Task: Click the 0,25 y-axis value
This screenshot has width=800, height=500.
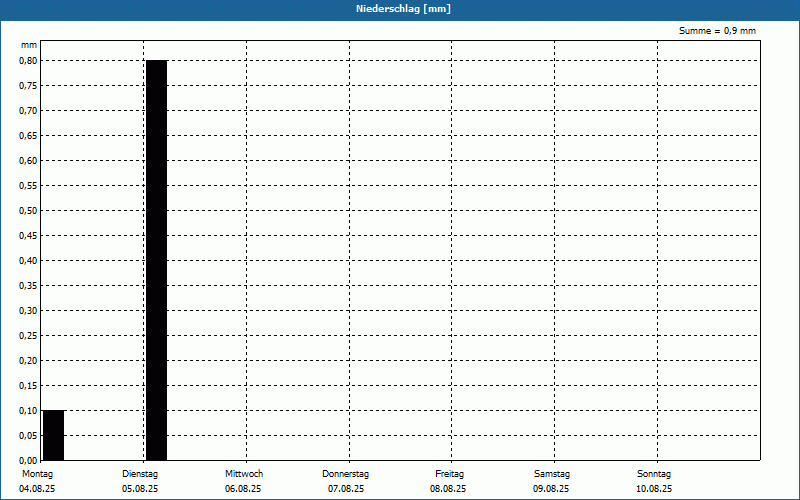Action: 28,336
